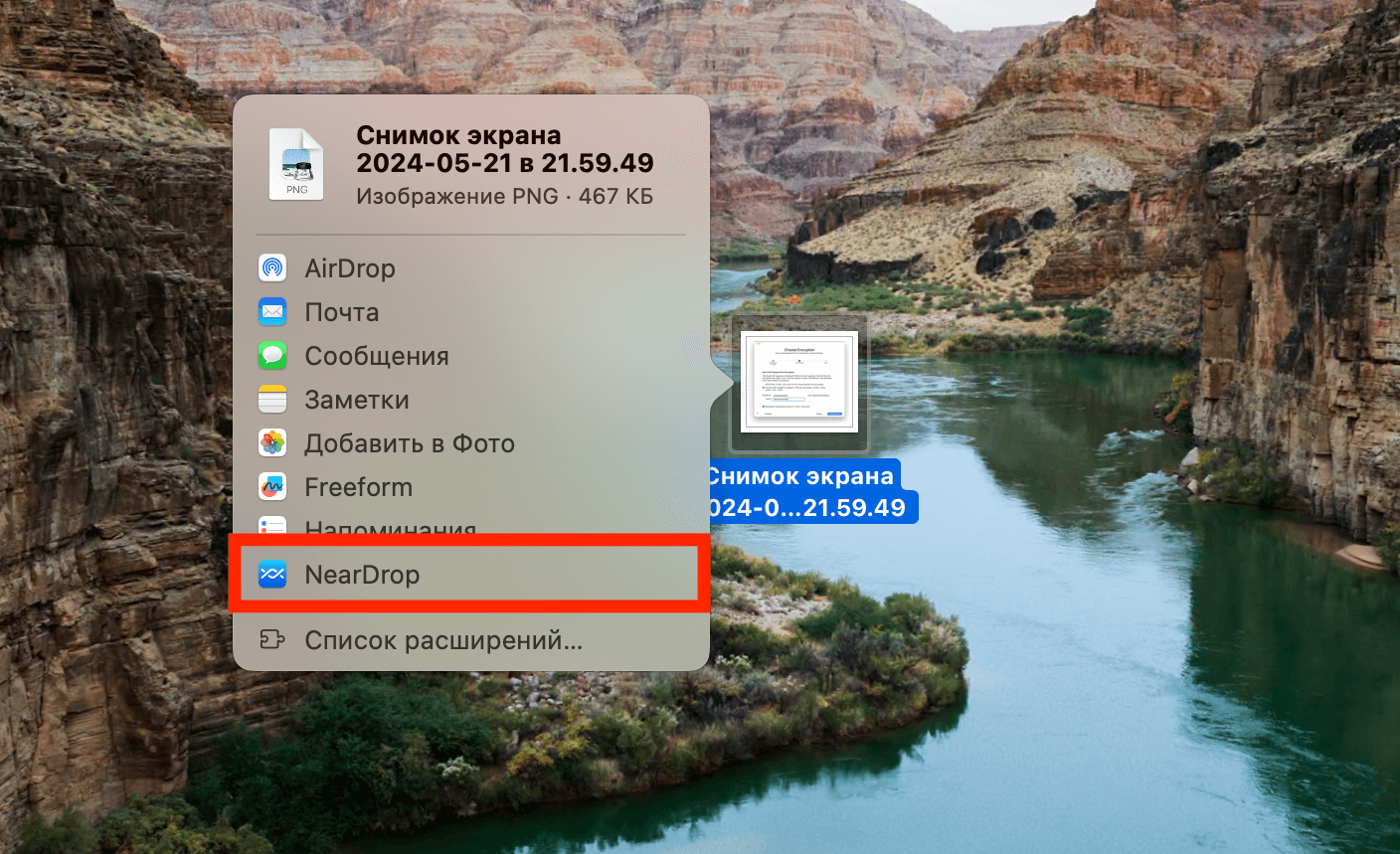Viewport: 1400px width, 854px height.
Task: Click the yellow Notes app icon
Action: pos(272,400)
